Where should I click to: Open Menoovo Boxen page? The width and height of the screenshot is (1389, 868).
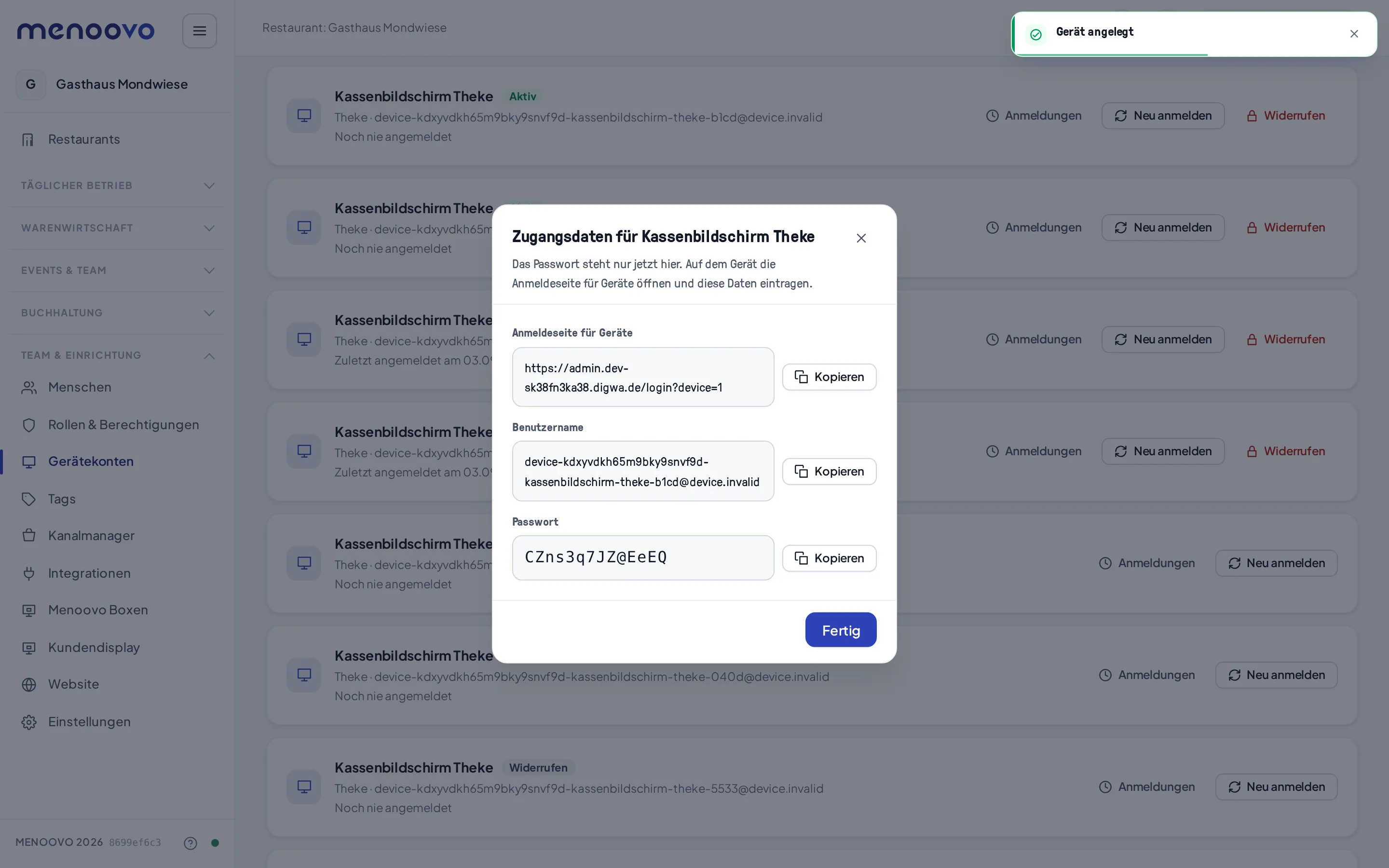point(118,610)
